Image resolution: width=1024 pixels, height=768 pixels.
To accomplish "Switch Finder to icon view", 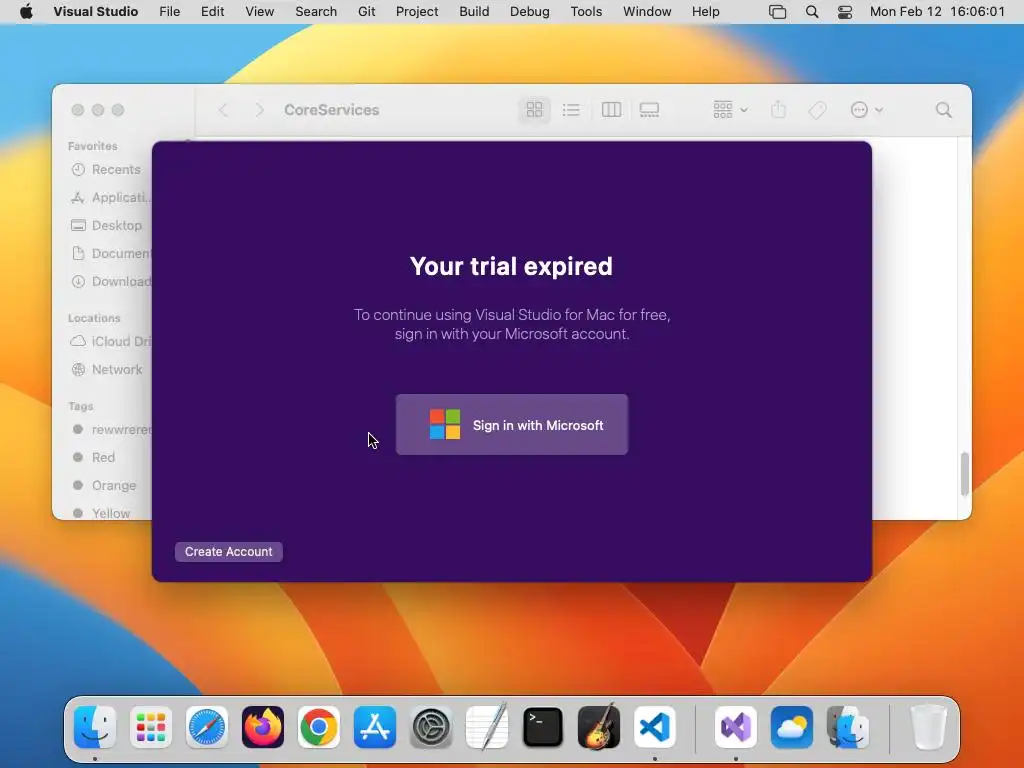I will click(534, 110).
